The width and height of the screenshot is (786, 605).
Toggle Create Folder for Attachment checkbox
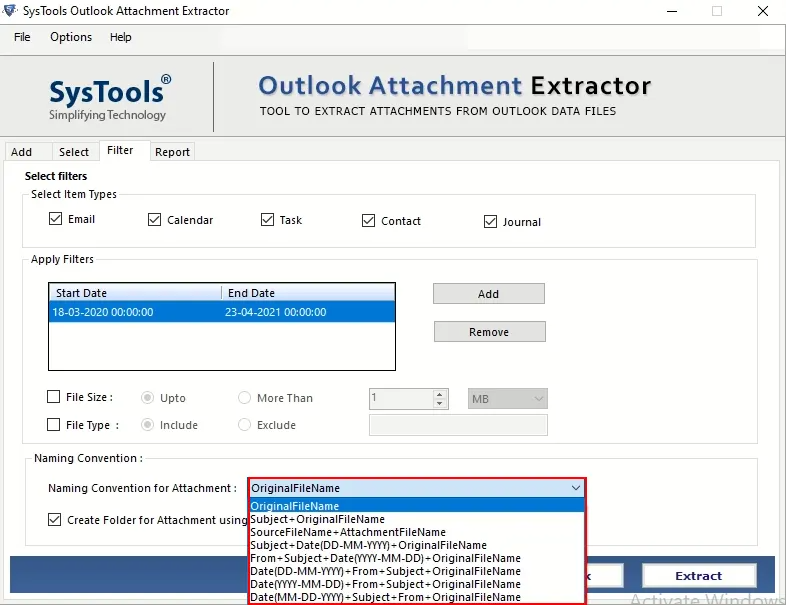point(55,520)
